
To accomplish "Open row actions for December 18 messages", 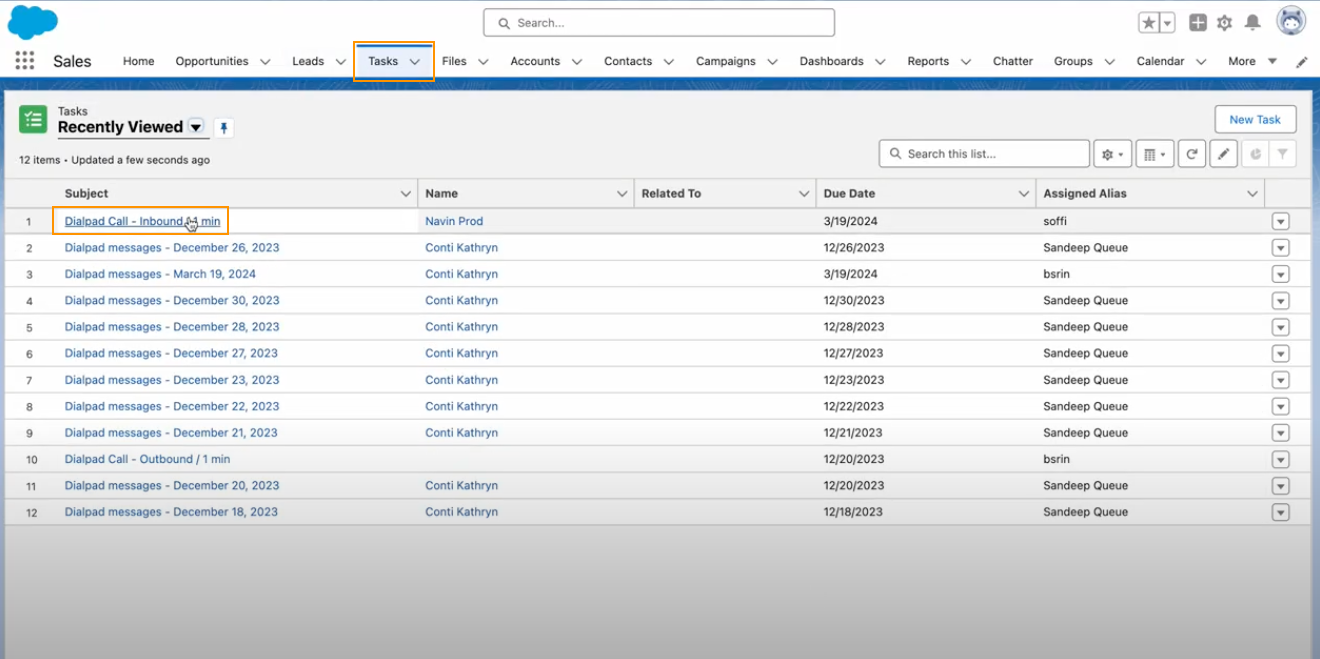I will (1280, 512).
